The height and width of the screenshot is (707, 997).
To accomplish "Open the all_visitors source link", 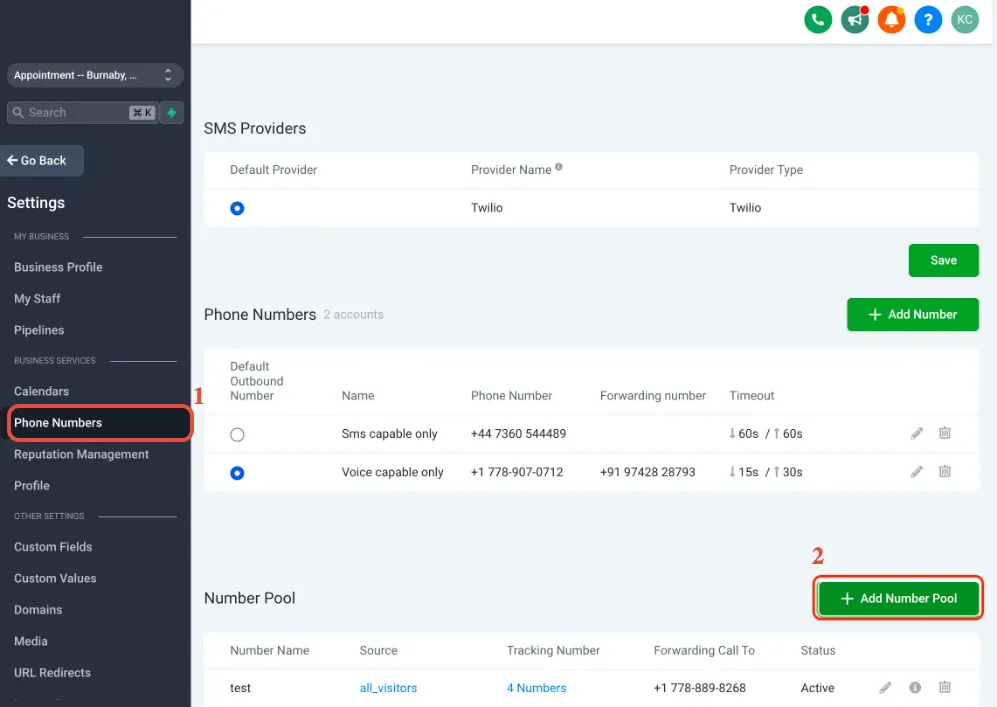I will click(x=388, y=687).
